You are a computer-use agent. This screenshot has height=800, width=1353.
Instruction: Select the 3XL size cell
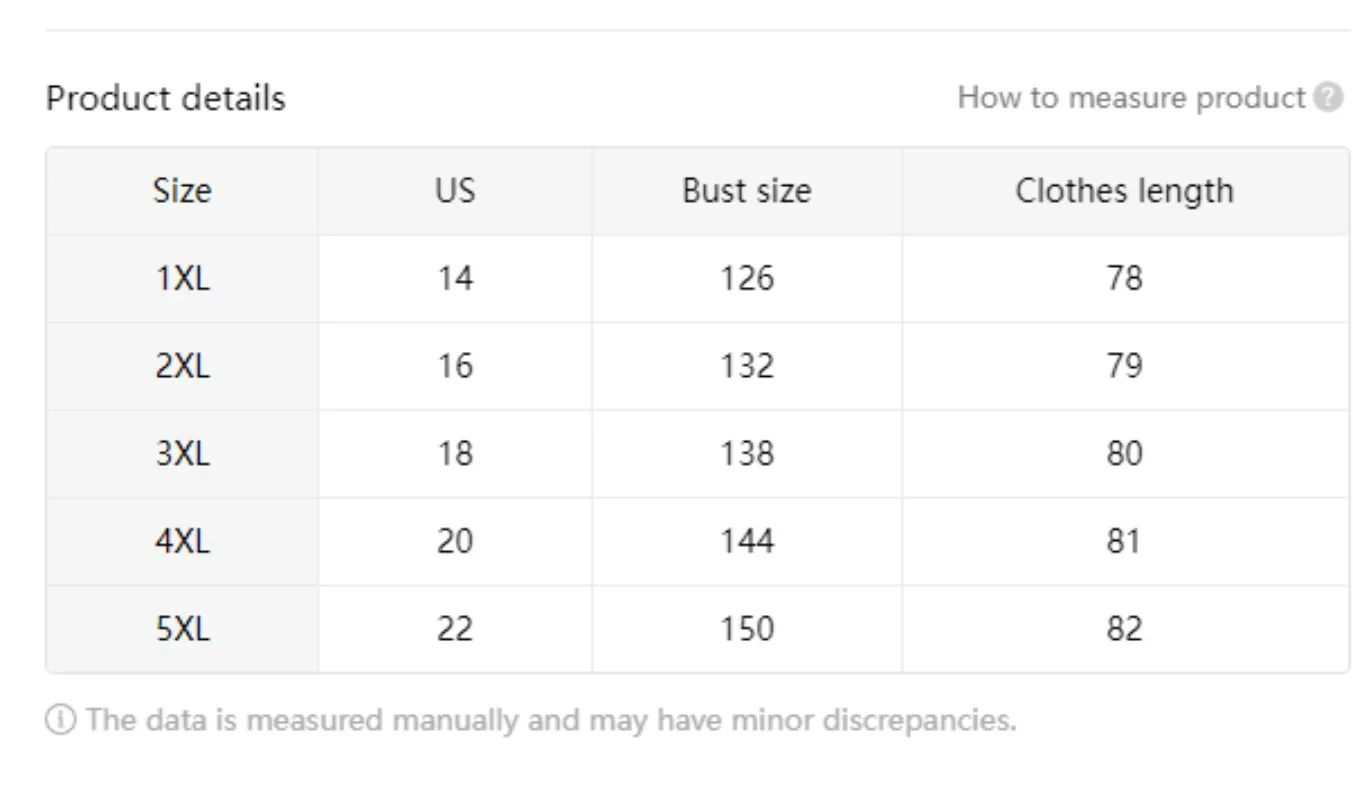click(182, 453)
